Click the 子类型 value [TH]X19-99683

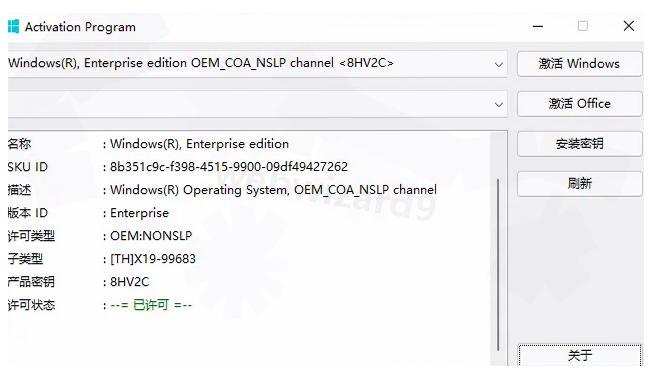click(x=153, y=259)
